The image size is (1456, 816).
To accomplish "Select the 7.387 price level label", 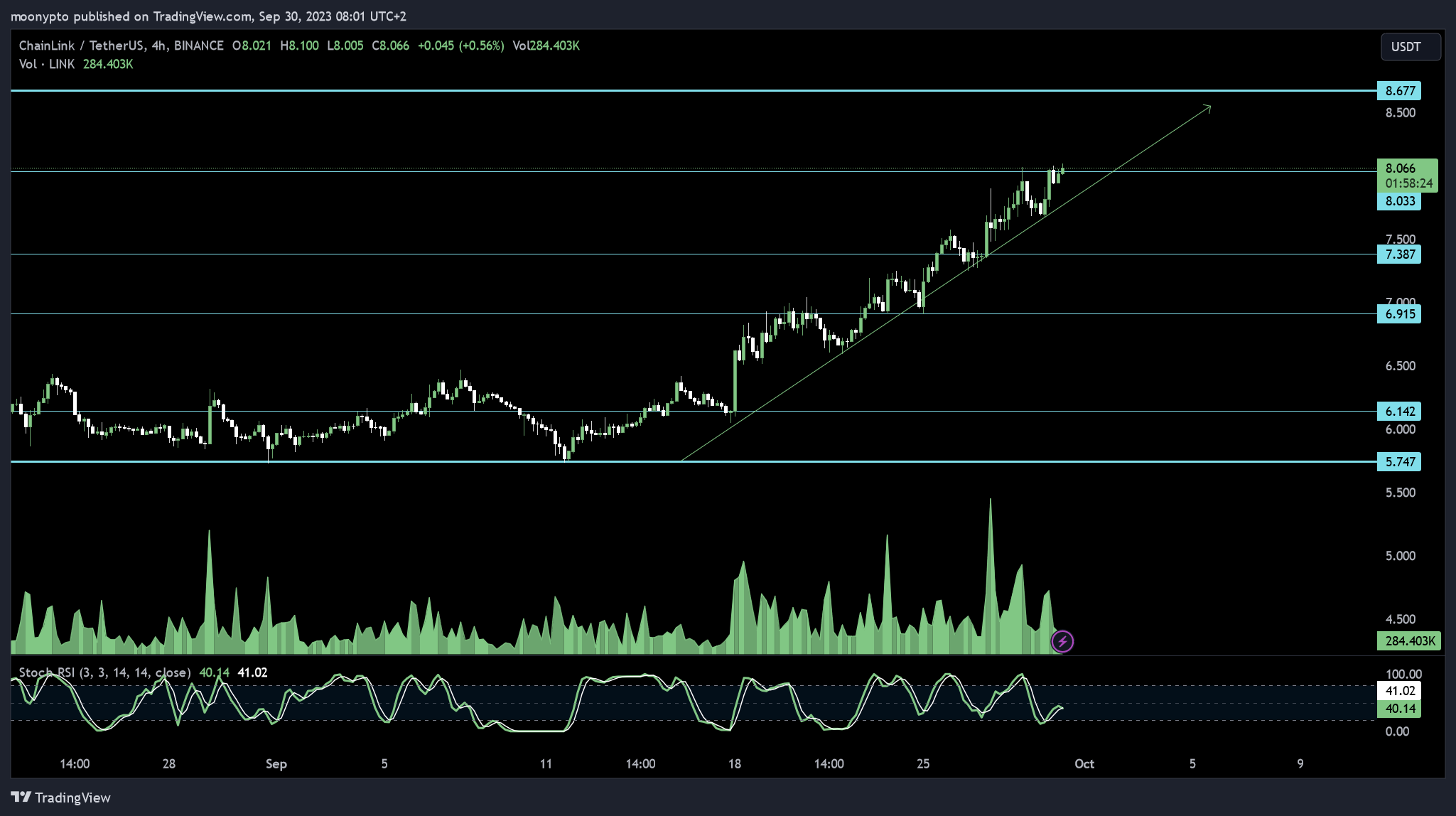I will pyautogui.click(x=1399, y=254).
